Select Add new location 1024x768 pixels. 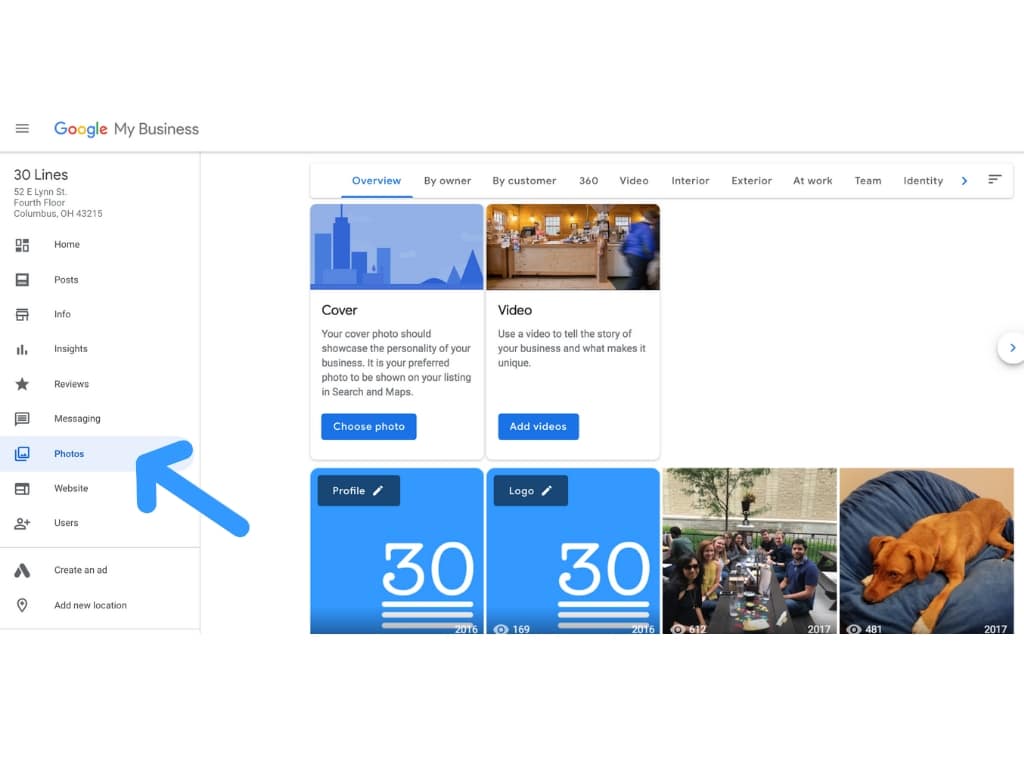tap(98, 605)
